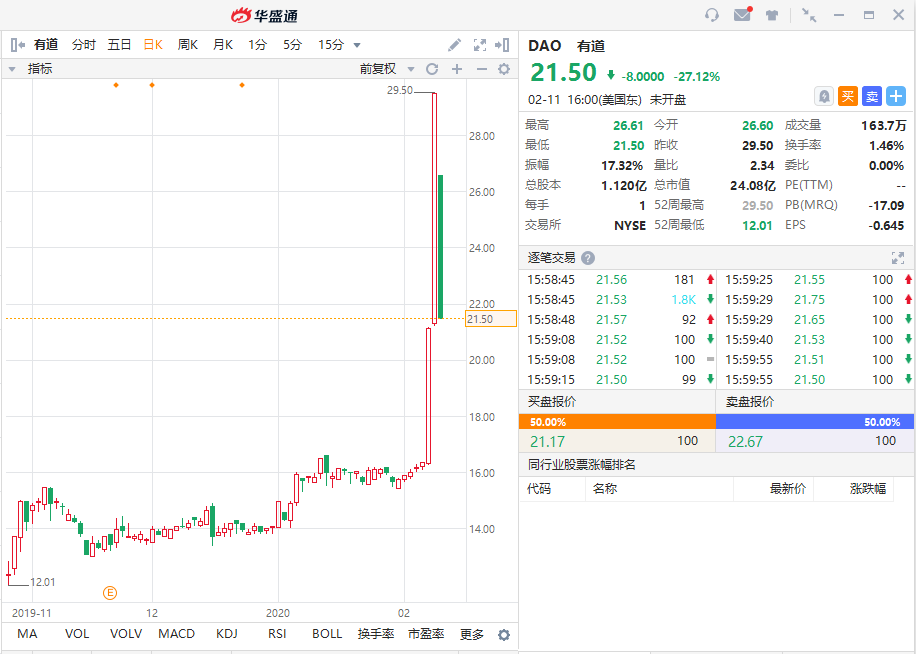Open indicator settings gear at bottom
Viewport: 916px width, 654px height.
pyautogui.click(x=504, y=635)
